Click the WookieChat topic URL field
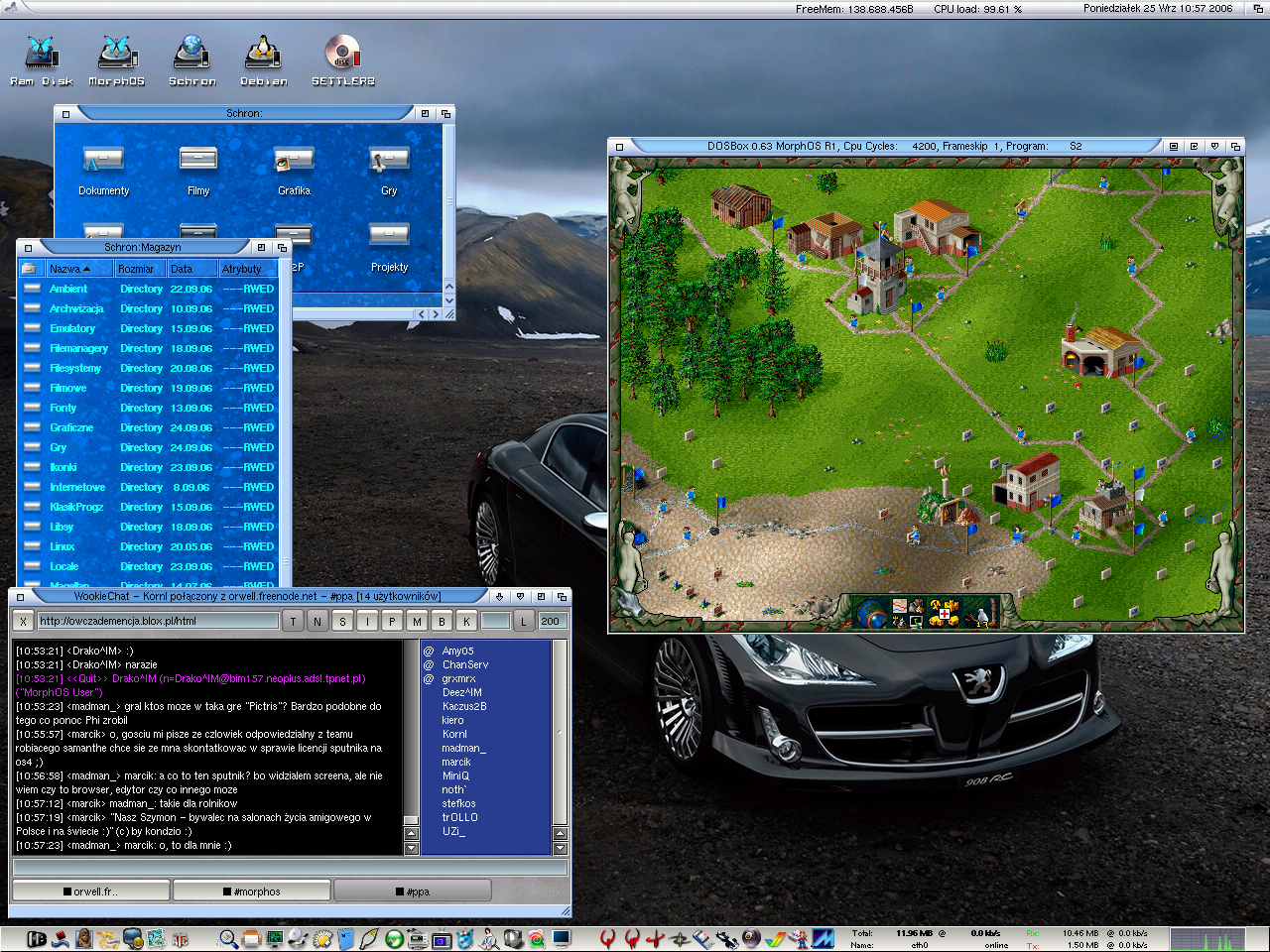The width and height of the screenshot is (1270, 952). [x=158, y=621]
